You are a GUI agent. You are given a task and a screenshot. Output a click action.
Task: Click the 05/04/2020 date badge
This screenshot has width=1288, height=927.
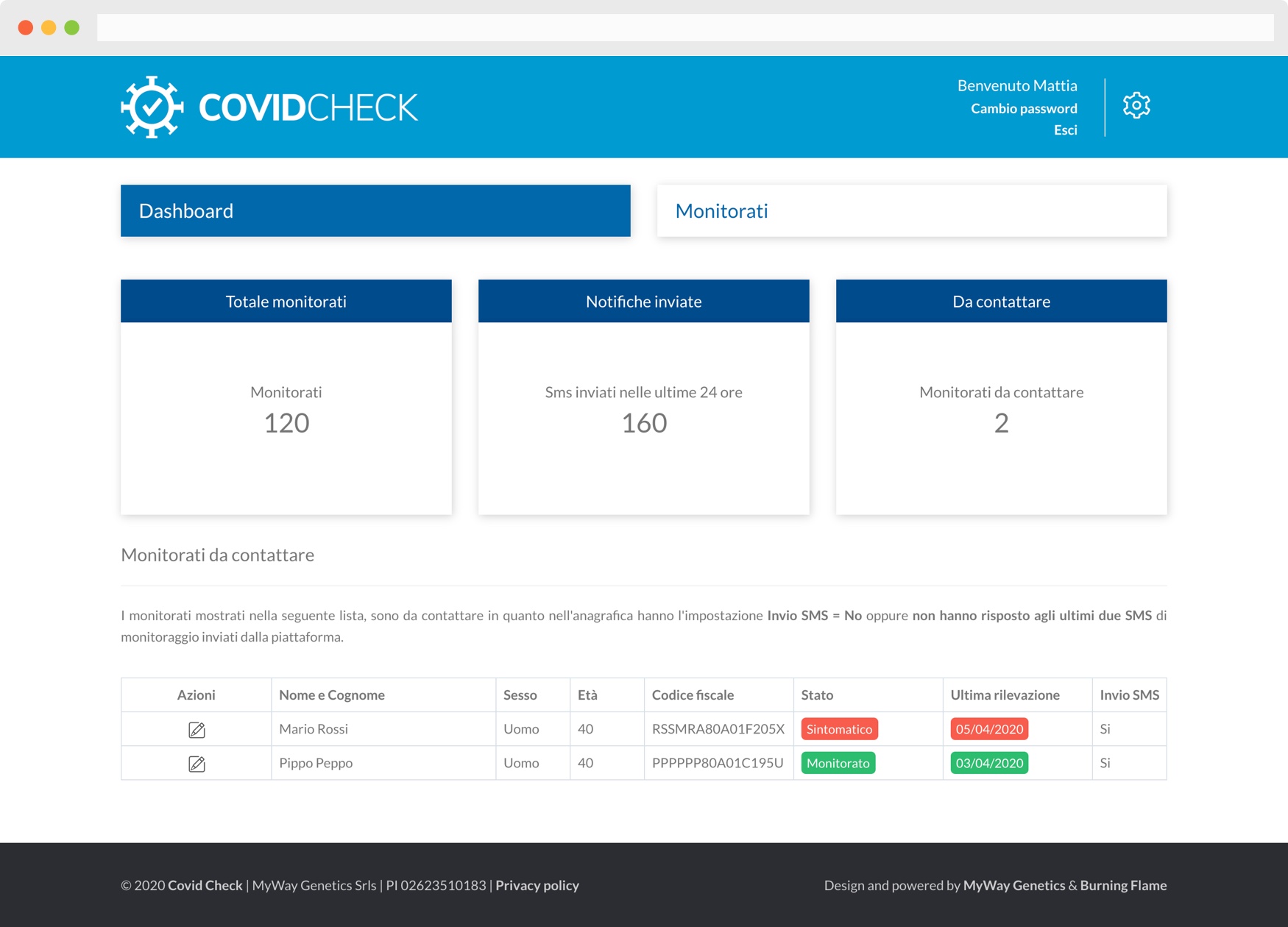pyautogui.click(x=989, y=729)
